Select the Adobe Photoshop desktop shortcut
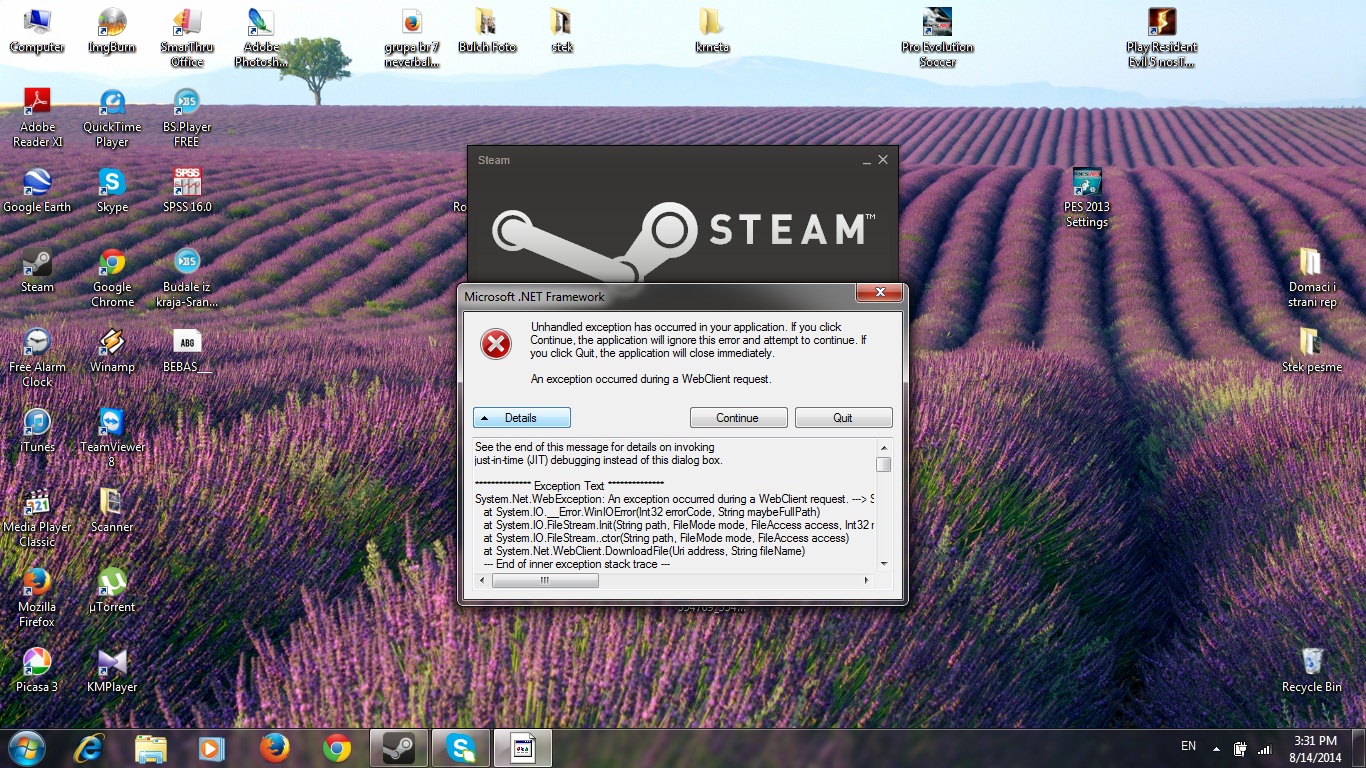1366x768 pixels. point(262,38)
